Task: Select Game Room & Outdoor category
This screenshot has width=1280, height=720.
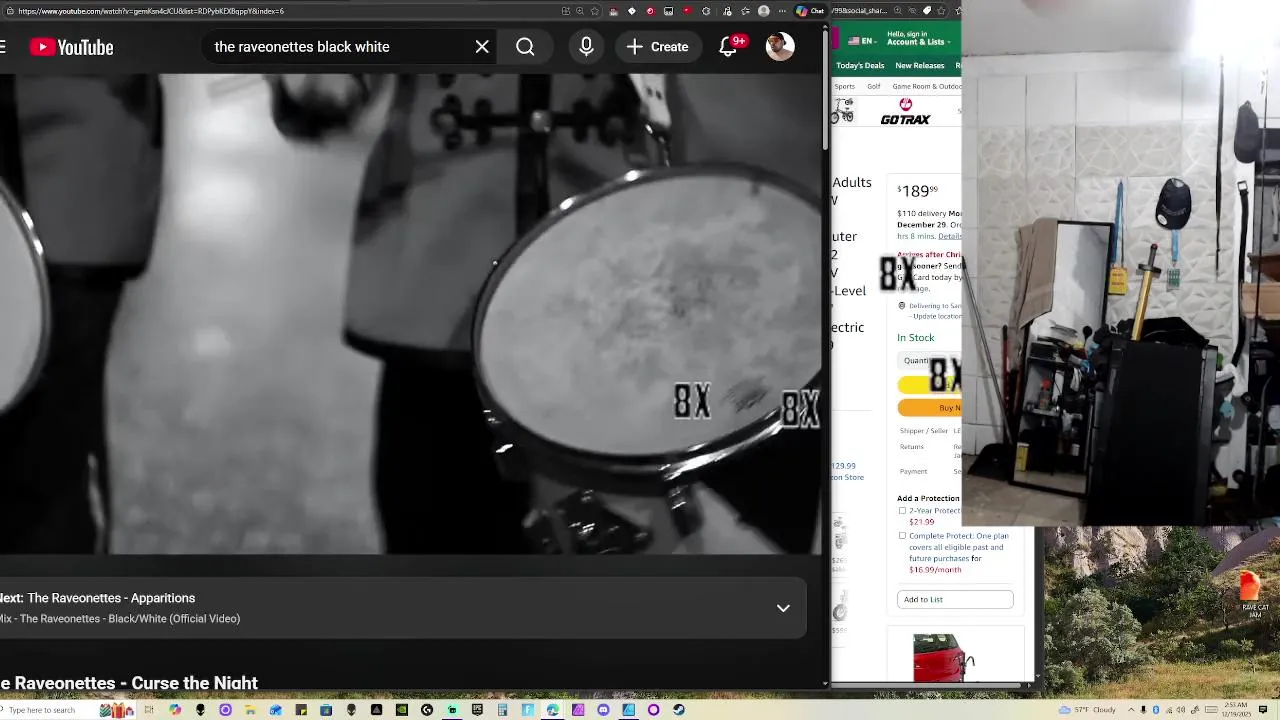Action: (927, 86)
